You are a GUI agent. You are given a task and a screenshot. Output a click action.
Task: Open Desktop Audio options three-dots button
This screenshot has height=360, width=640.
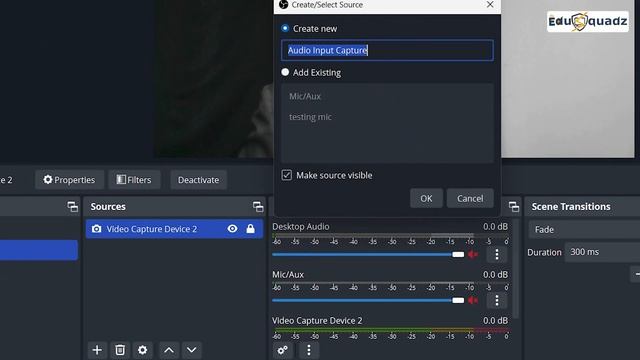click(x=497, y=254)
